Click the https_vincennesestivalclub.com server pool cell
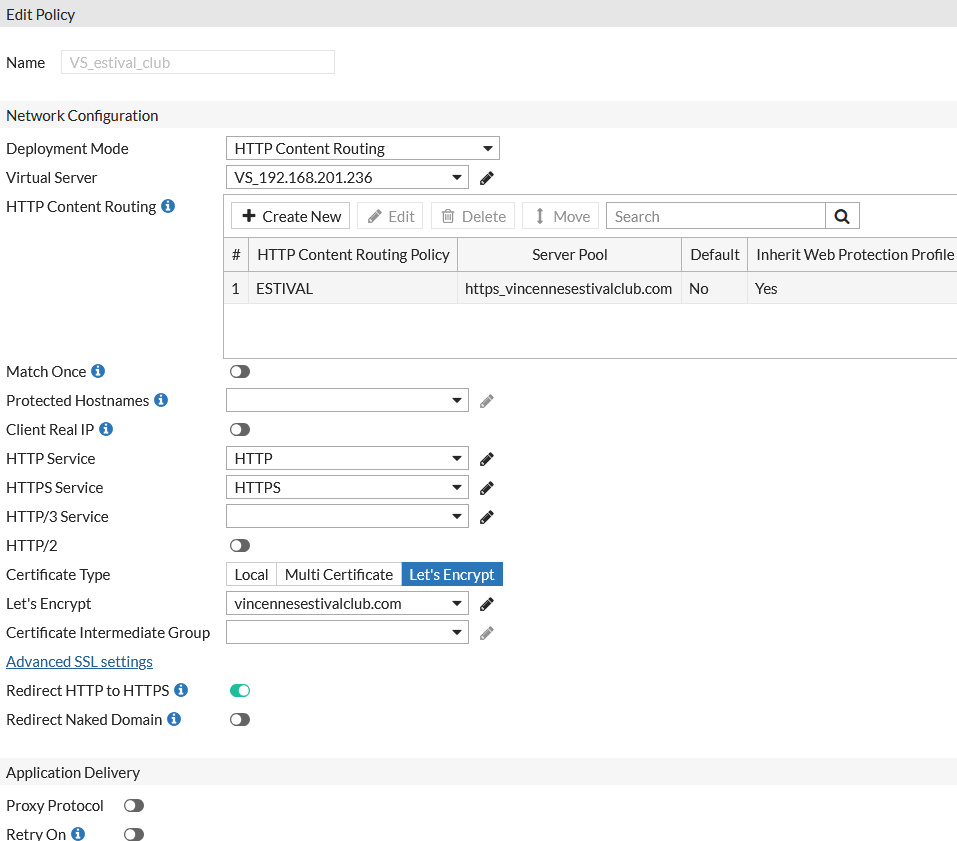 [568, 288]
